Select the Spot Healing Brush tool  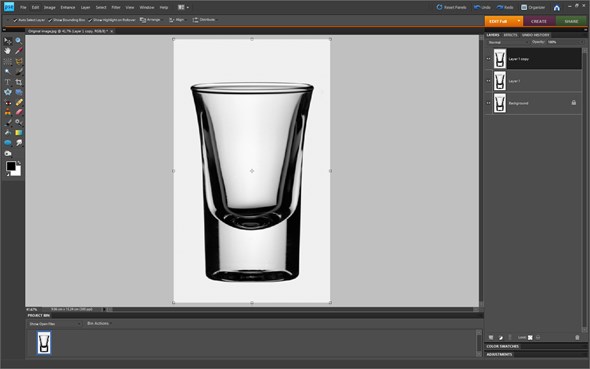[18, 102]
